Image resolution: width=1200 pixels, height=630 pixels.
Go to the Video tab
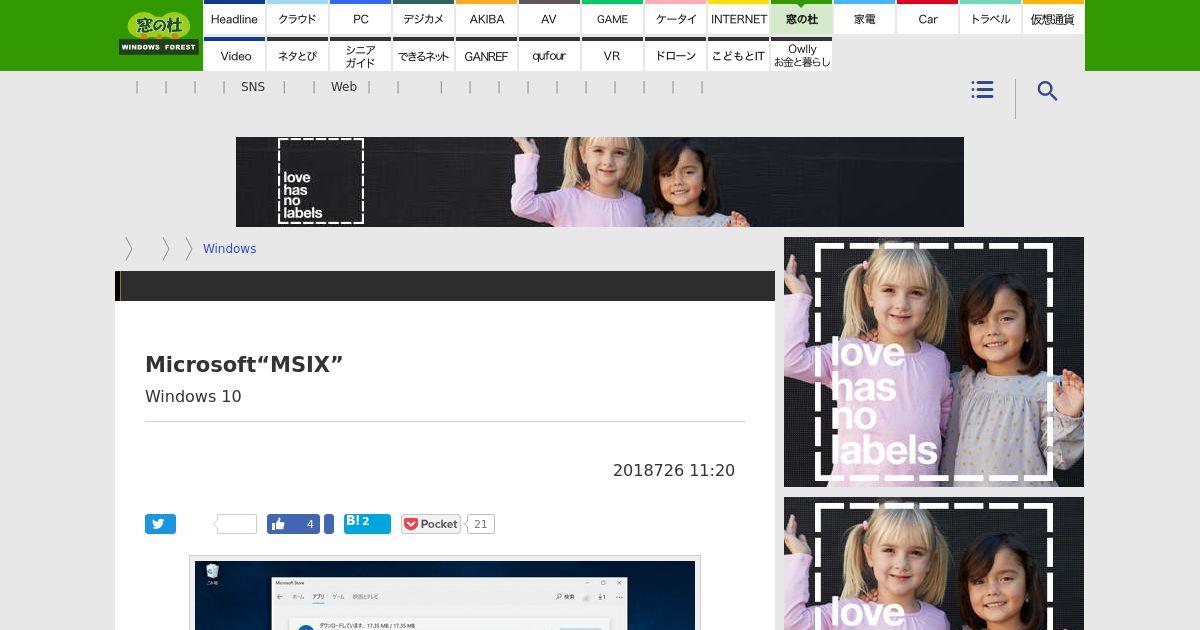234,55
